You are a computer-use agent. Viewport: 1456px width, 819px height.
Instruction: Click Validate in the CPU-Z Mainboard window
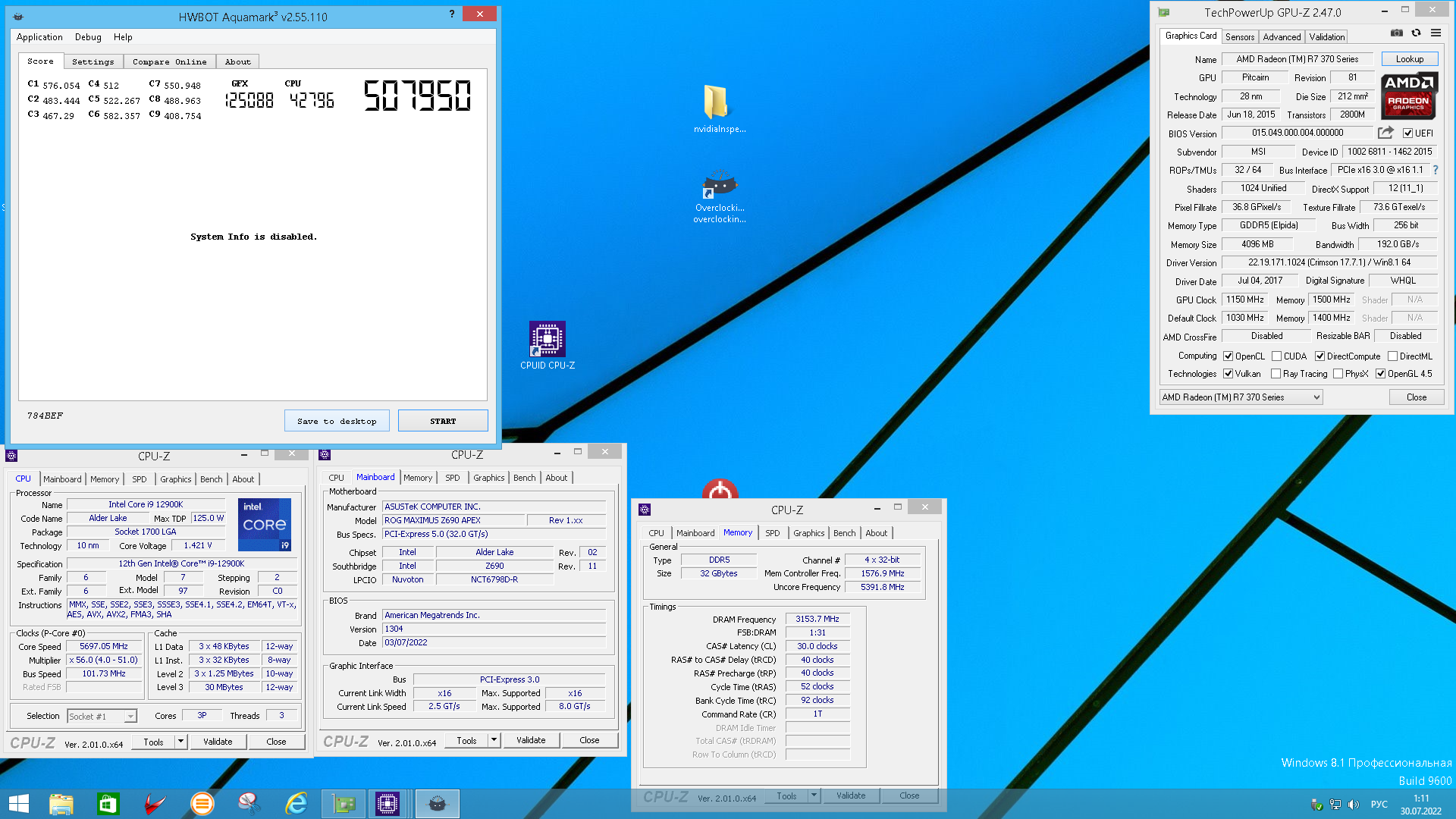(x=531, y=740)
